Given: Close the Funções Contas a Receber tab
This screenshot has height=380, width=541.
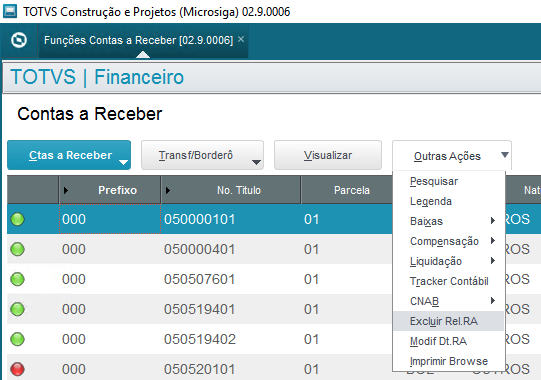Looking at the screenshot, I should pos(241,39).
